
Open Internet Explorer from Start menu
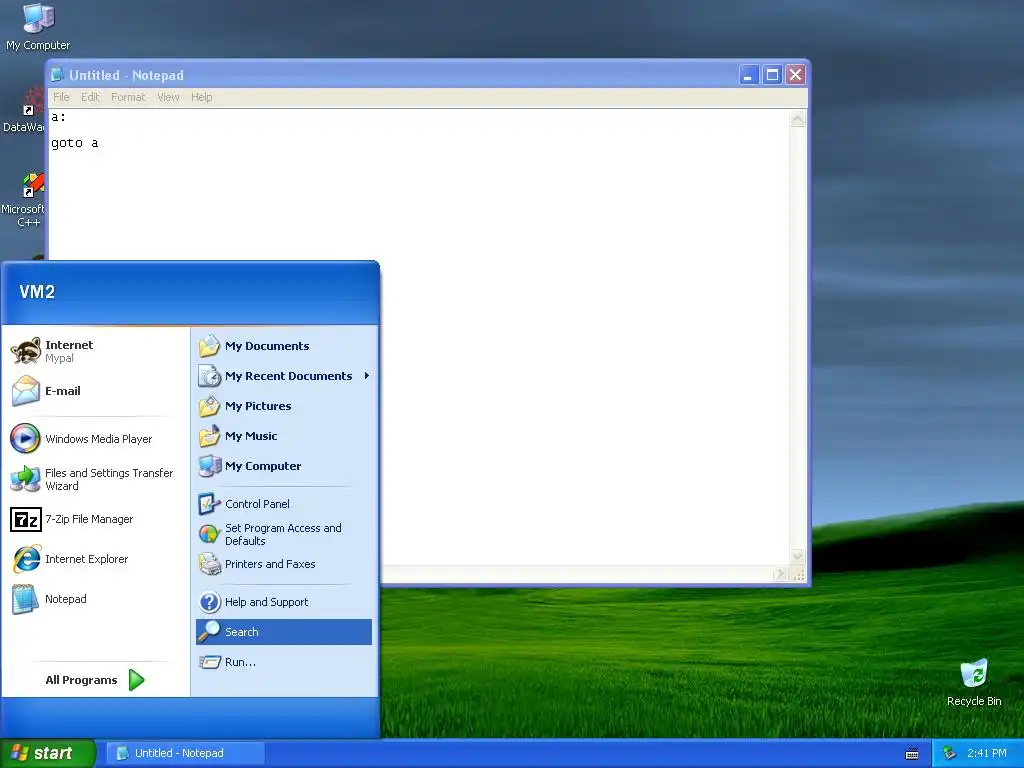[x=95, y=559]
